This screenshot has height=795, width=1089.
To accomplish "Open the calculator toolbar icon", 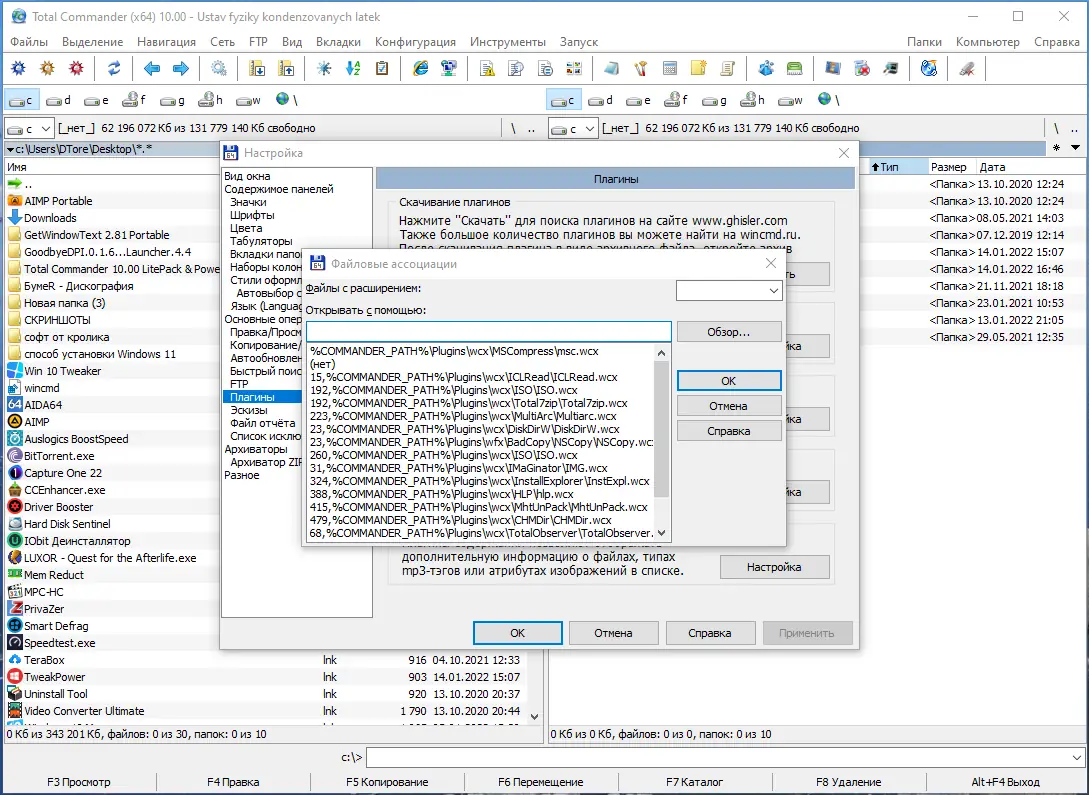I will [670, 68].
